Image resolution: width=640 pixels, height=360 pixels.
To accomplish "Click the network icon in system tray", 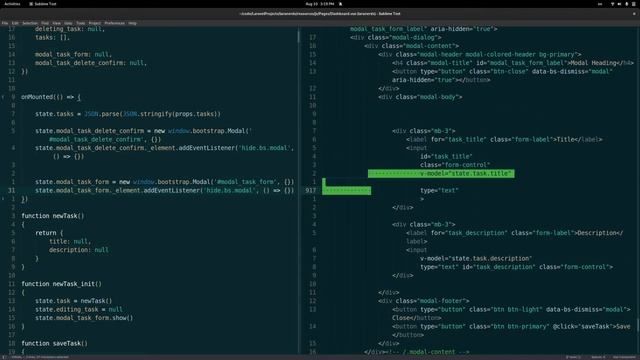I will tap(612, 4).
